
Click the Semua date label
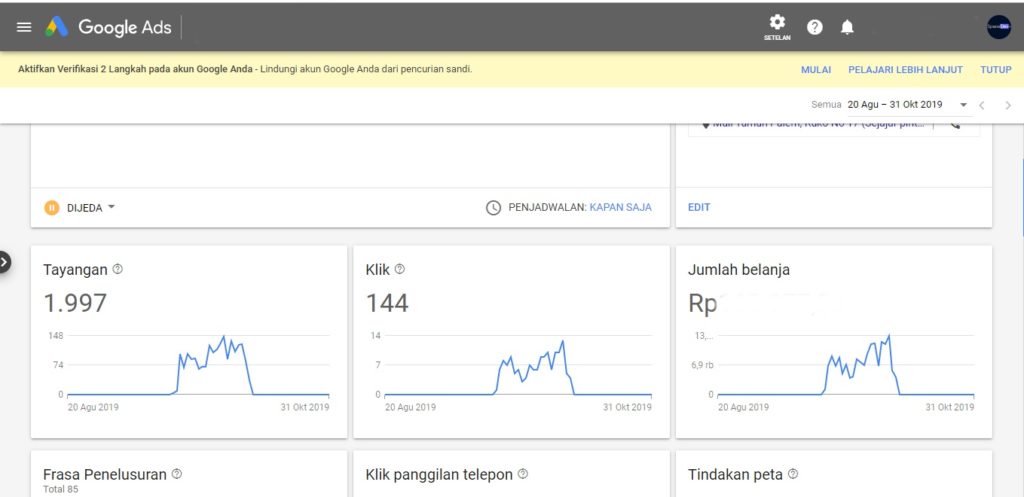pyautogui.click(x=827, y=104)
